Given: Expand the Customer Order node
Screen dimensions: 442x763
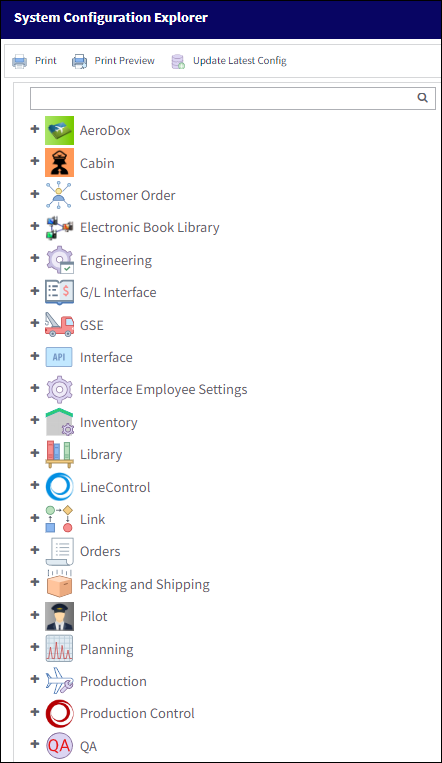Looking at the screenshot, I should 35,194.
